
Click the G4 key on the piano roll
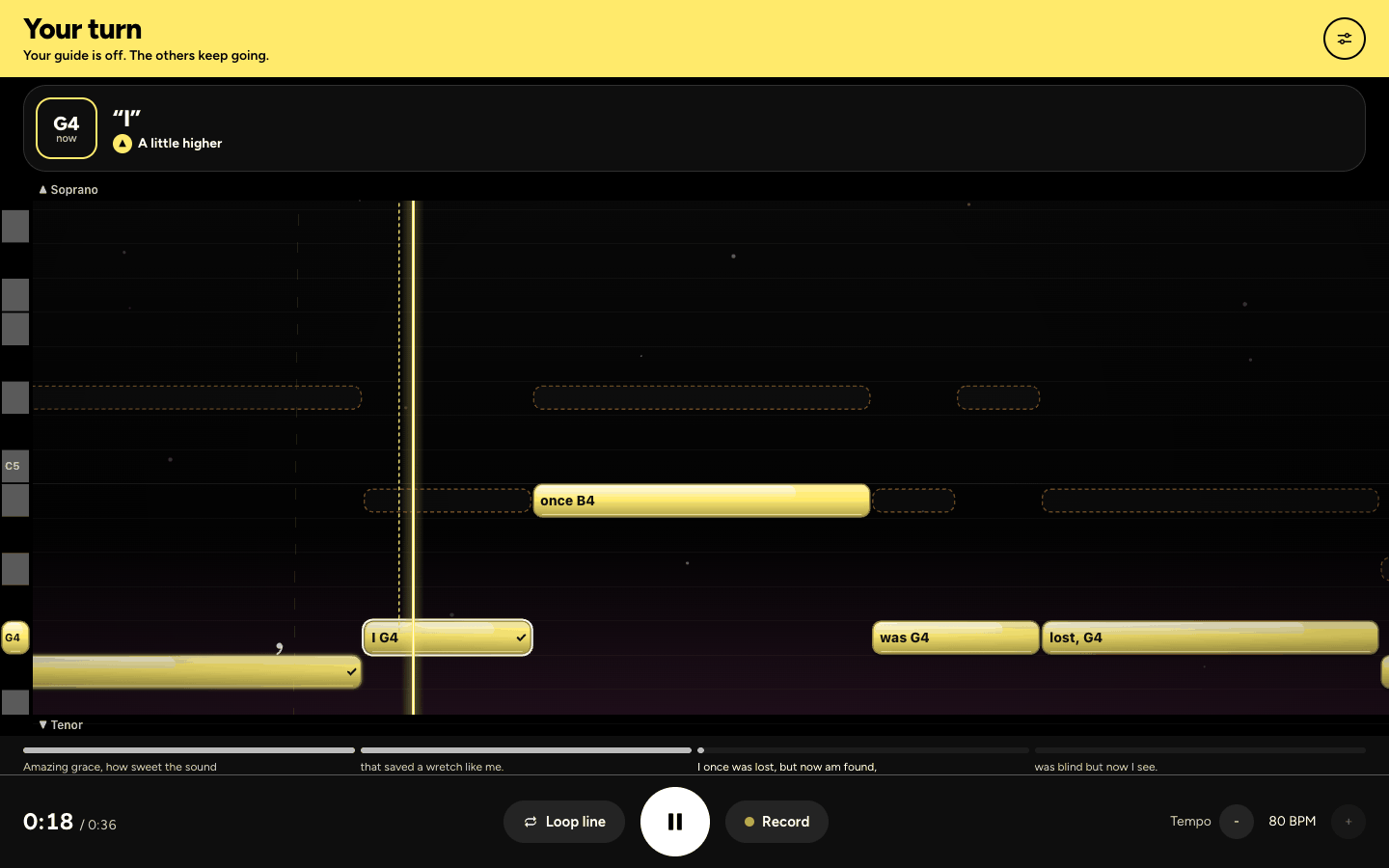15,637
